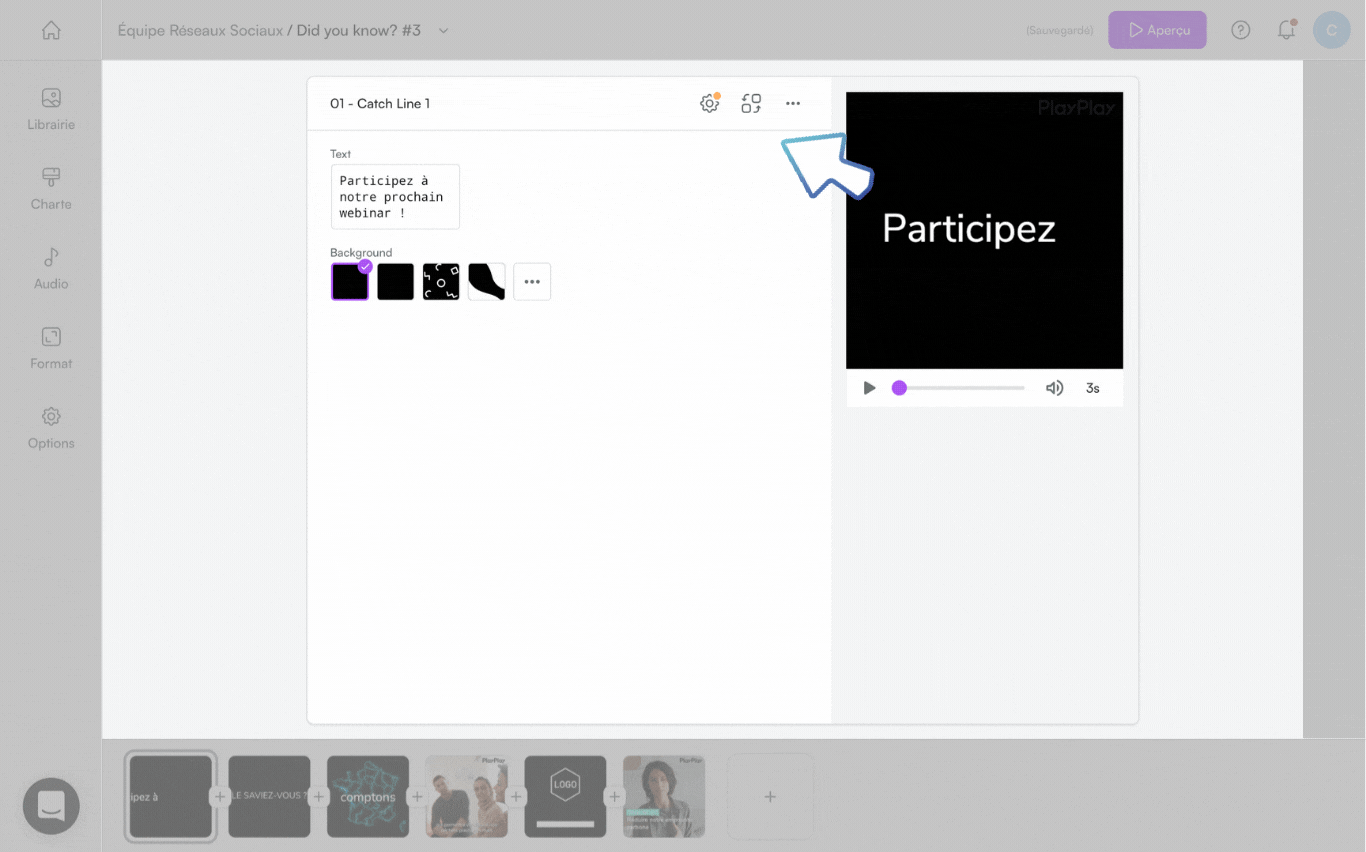Click the Aperçu preview button
This screenshot has height=852, width=1366.
tap(1157, 30)
